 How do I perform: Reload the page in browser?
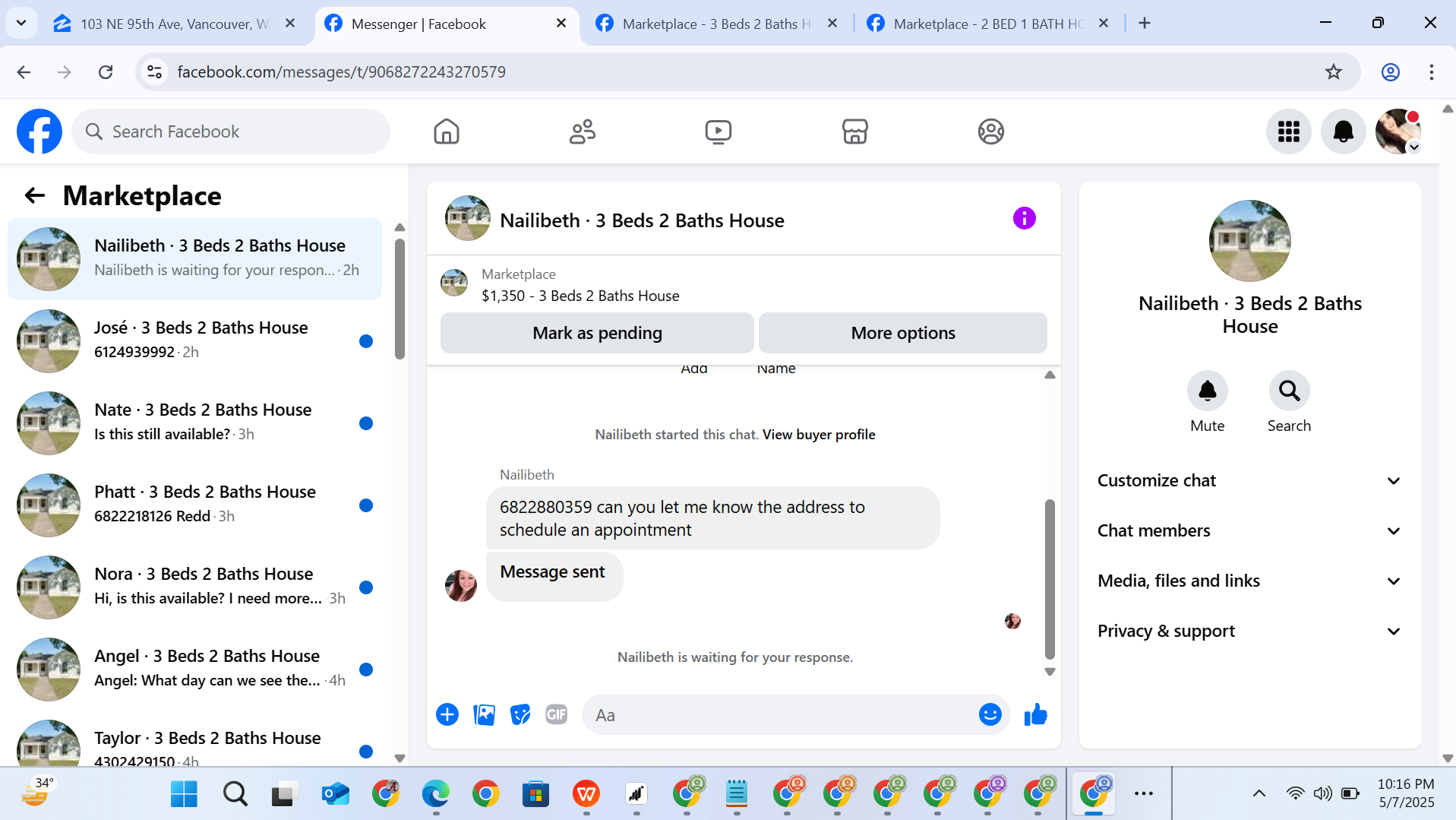106,71
